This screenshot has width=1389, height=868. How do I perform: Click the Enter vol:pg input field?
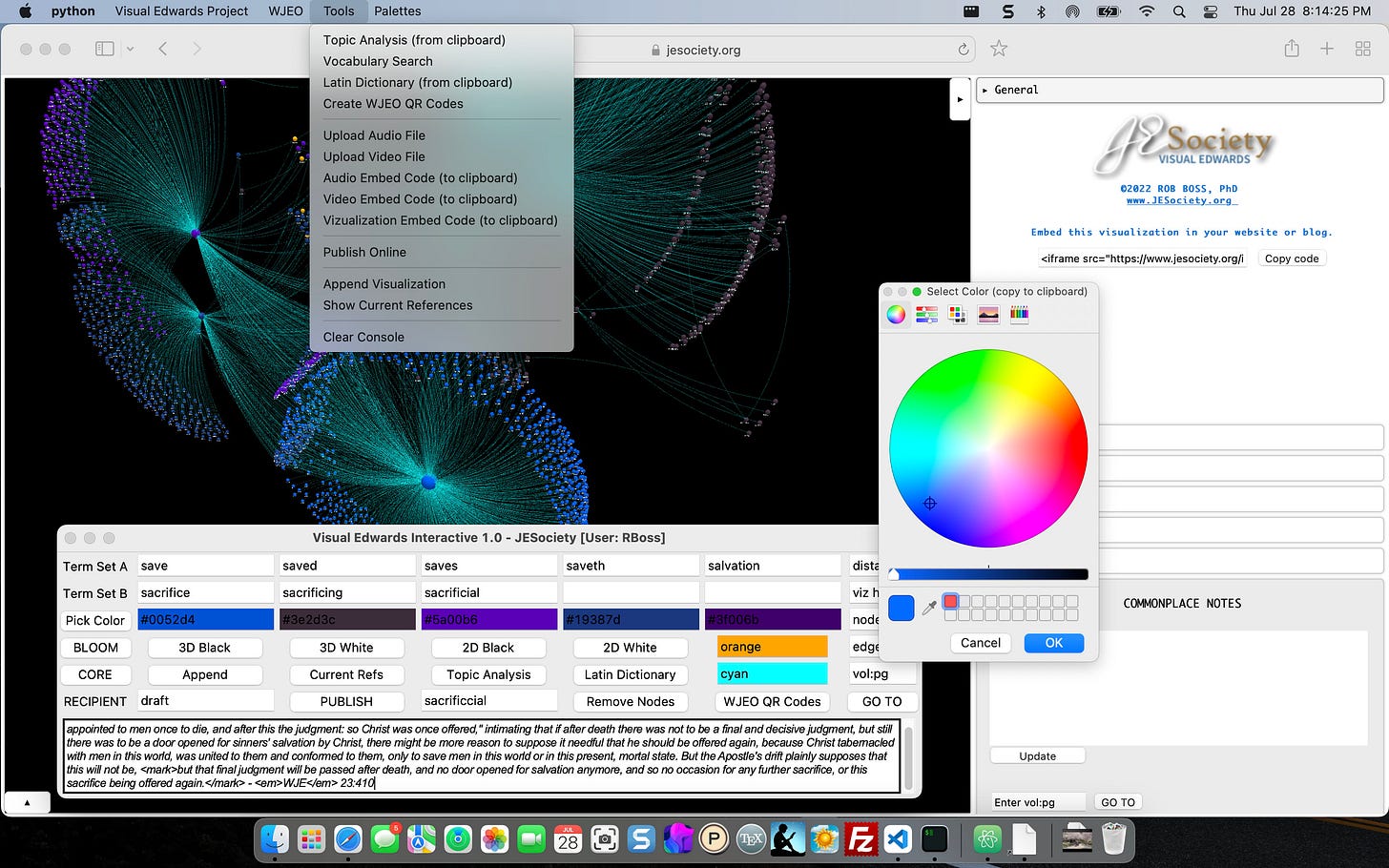tap(1037, 802)
